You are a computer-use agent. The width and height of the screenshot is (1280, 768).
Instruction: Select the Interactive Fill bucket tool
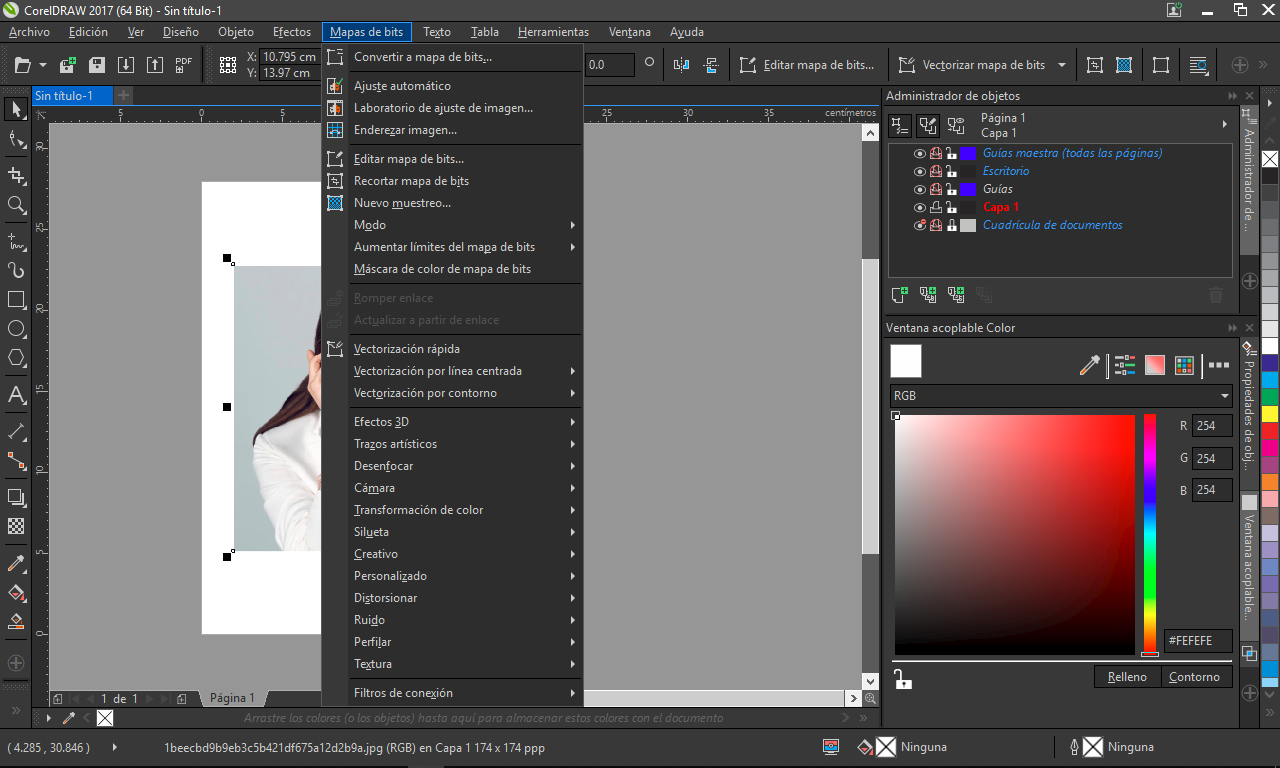coord(16,592)
